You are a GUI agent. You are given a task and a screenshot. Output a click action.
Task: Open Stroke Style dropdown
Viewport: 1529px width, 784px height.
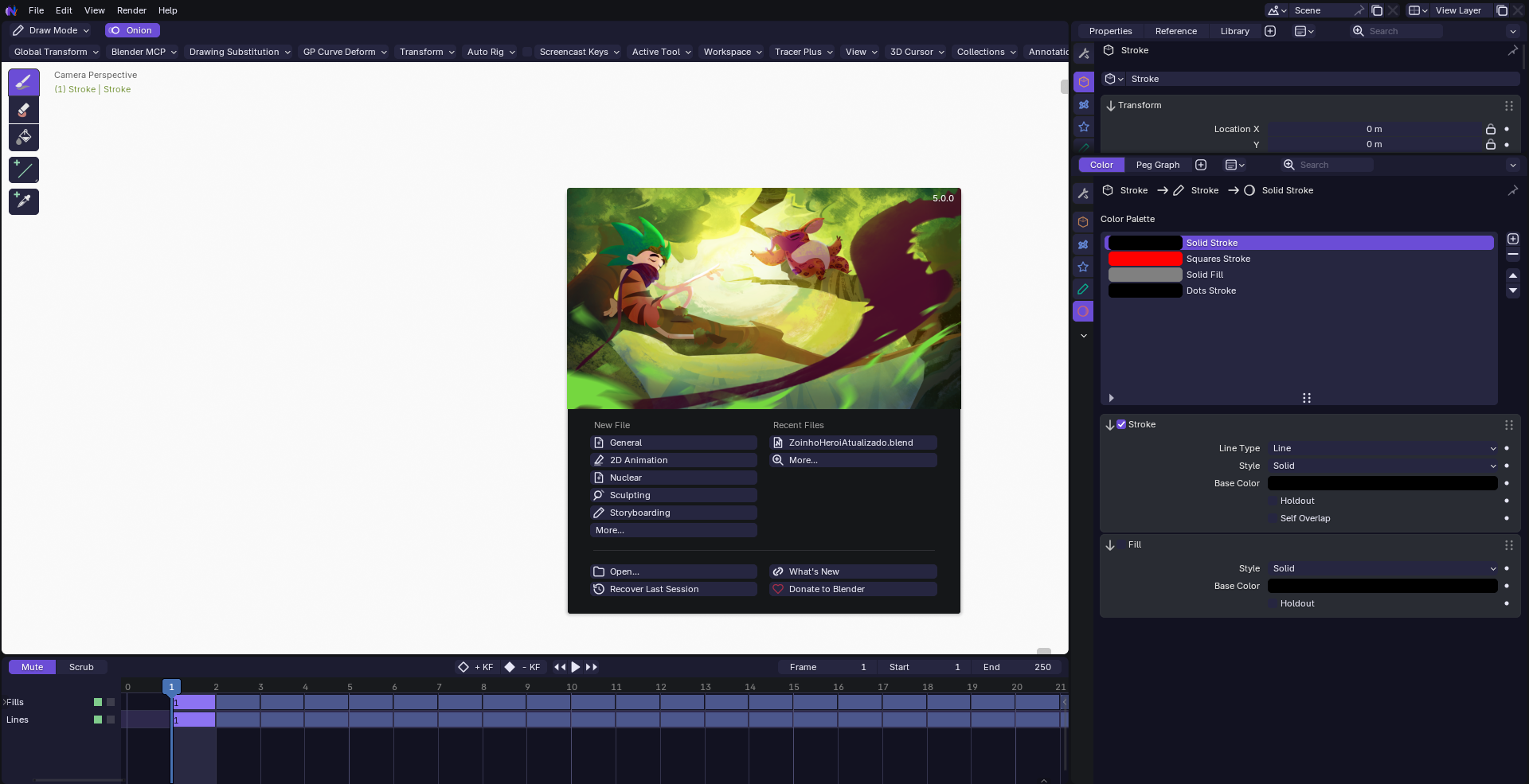coord(1383,466)
